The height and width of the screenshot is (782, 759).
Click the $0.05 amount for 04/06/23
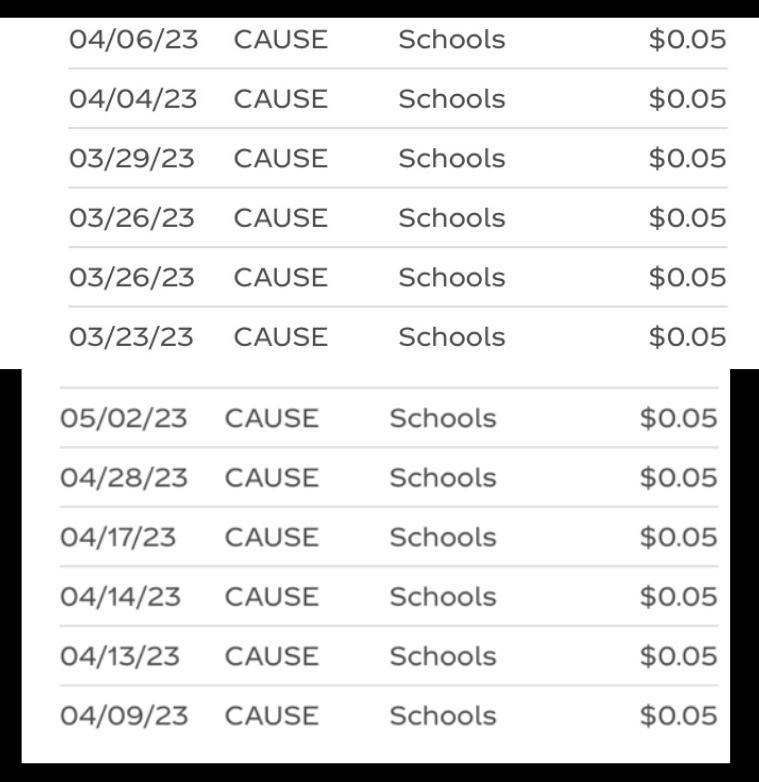(687, 40)
